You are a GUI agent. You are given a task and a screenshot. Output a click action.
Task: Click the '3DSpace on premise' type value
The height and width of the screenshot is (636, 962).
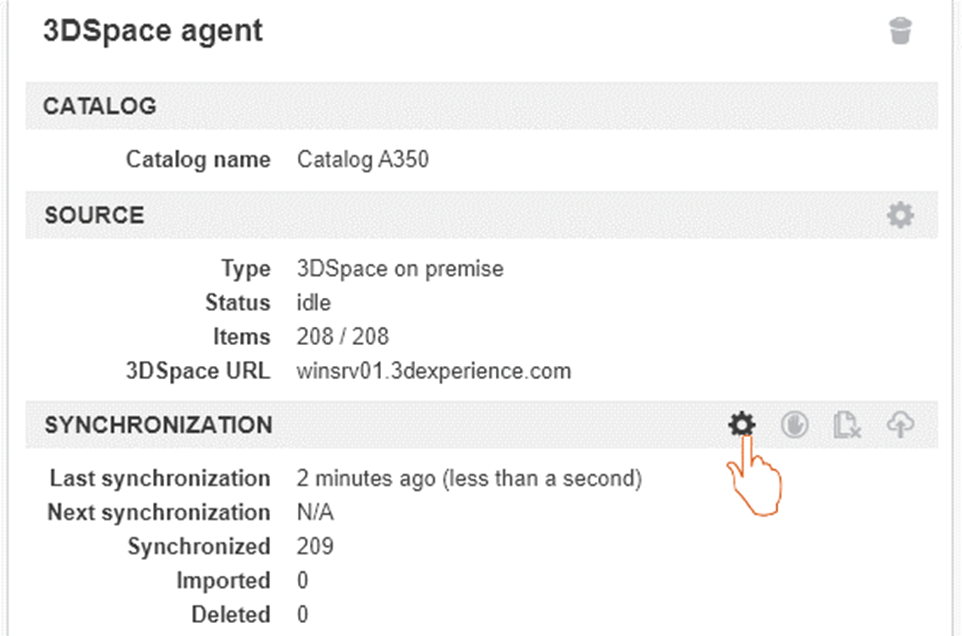(x=400, y=269)
